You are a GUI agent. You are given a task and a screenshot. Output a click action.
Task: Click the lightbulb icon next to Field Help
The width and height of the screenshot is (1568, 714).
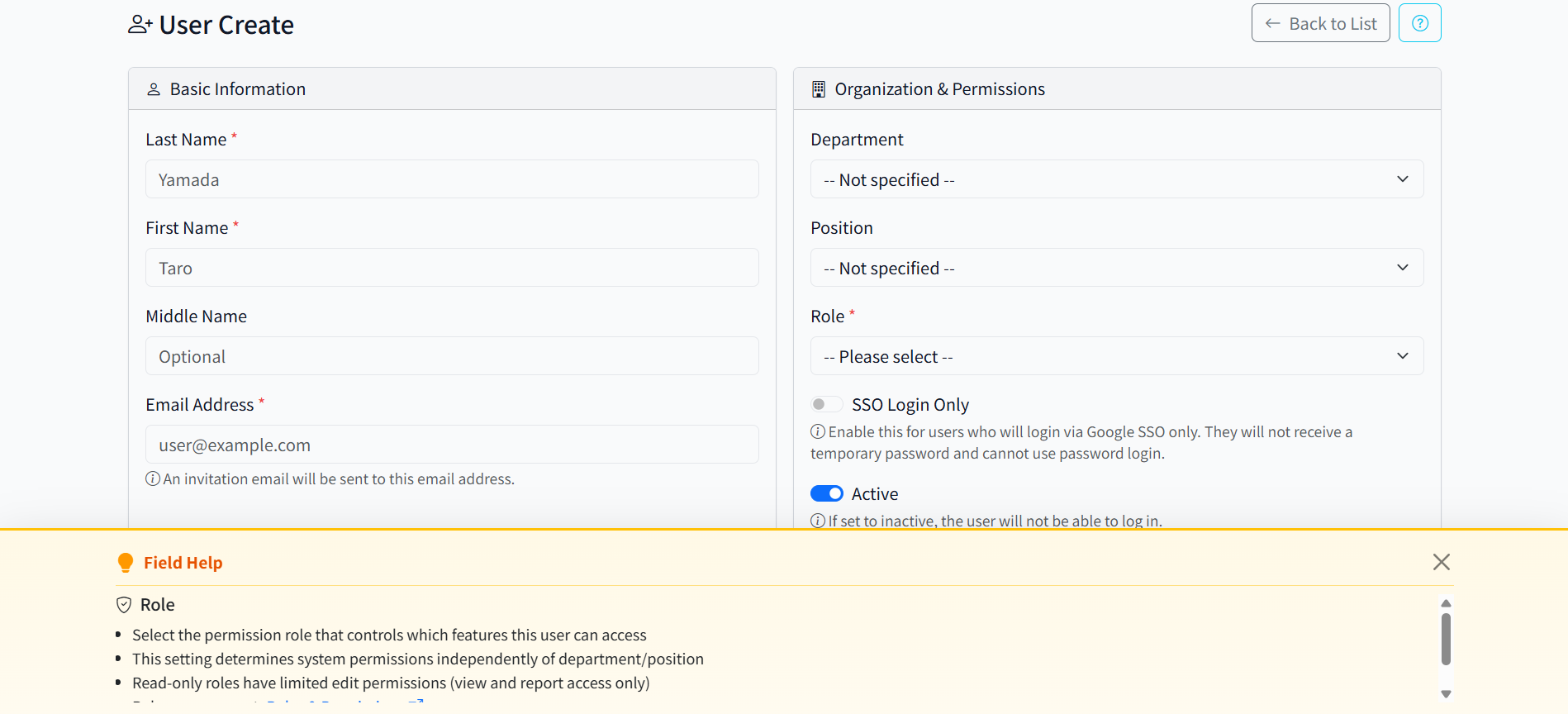[x=126, y=563]
